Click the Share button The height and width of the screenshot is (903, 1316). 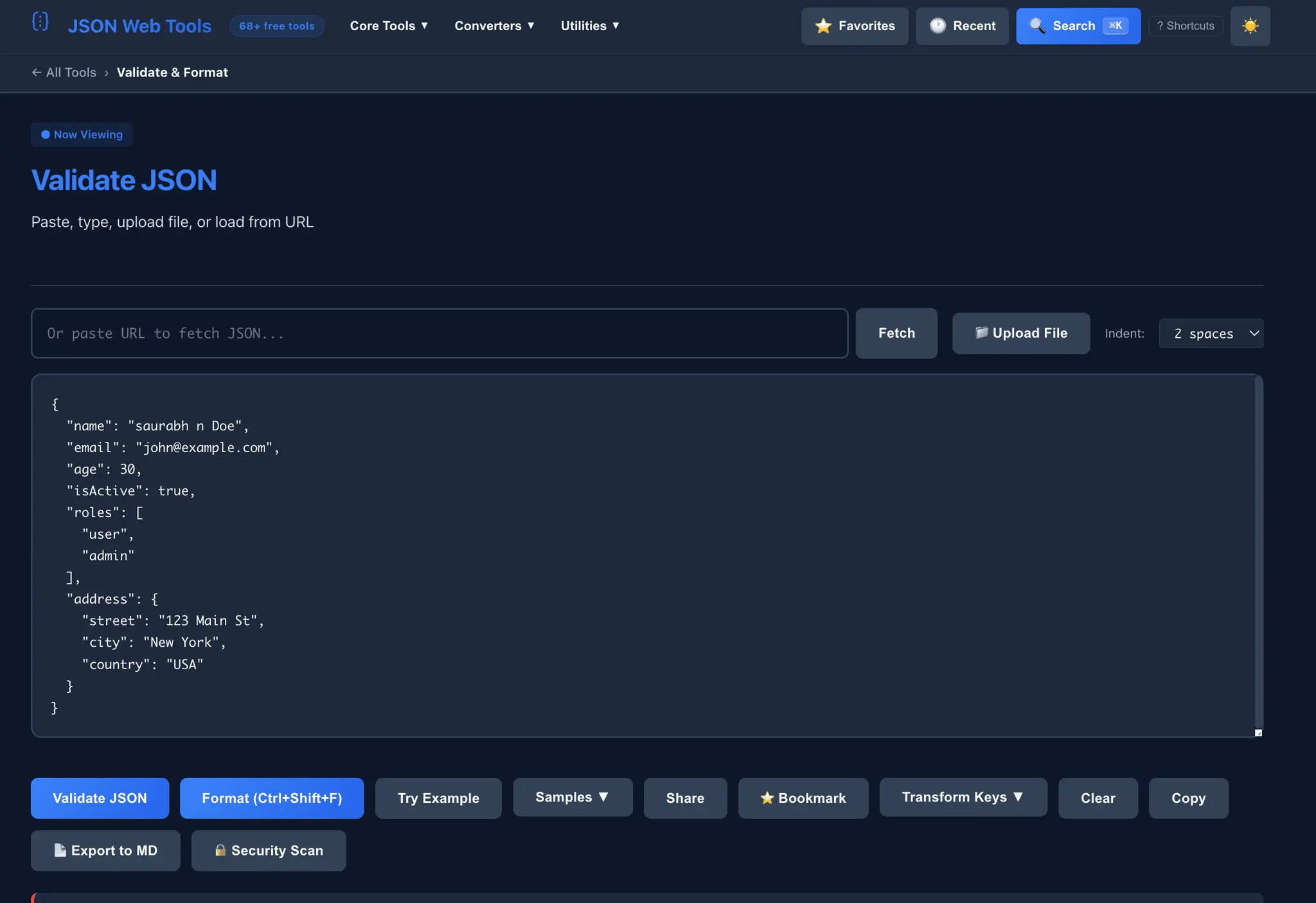click(x=685, y=798)
